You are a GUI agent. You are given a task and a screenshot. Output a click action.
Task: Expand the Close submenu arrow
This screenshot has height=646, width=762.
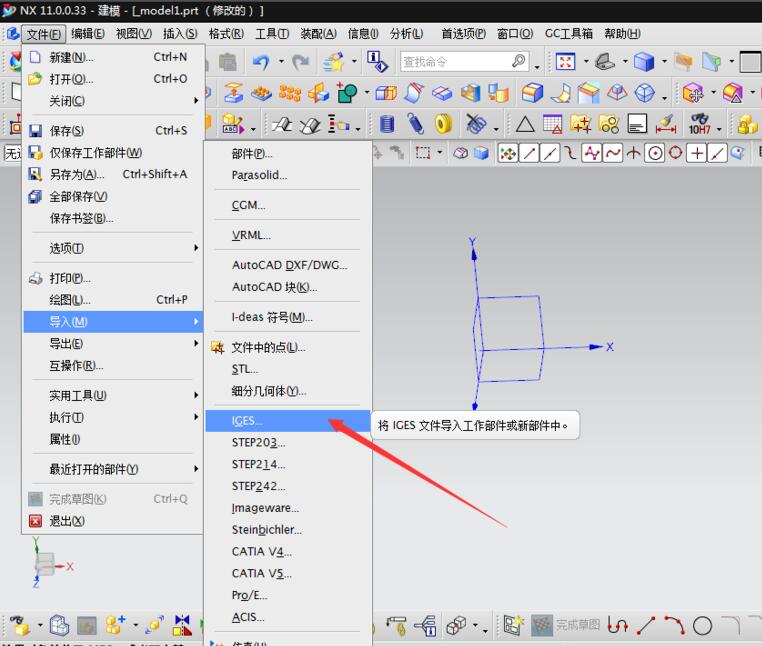point(196,101)
